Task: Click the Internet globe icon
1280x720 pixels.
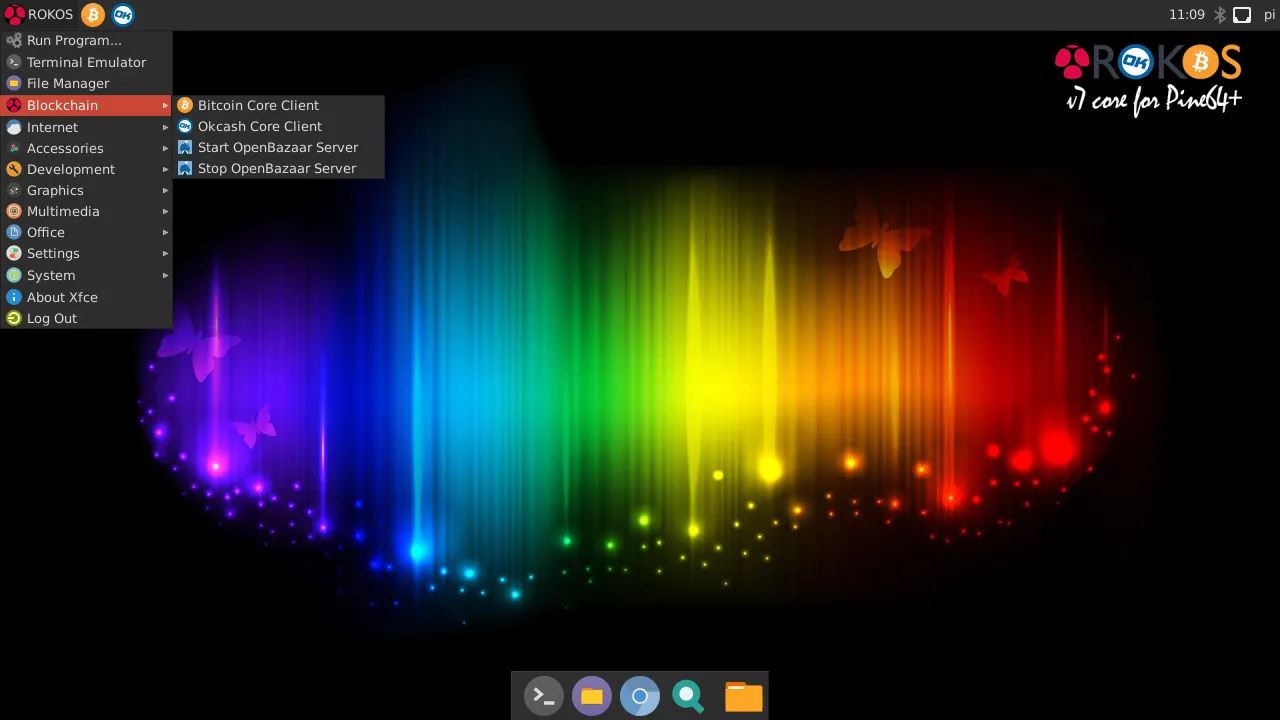Action: pyautogui.click(x=14, y=127)
